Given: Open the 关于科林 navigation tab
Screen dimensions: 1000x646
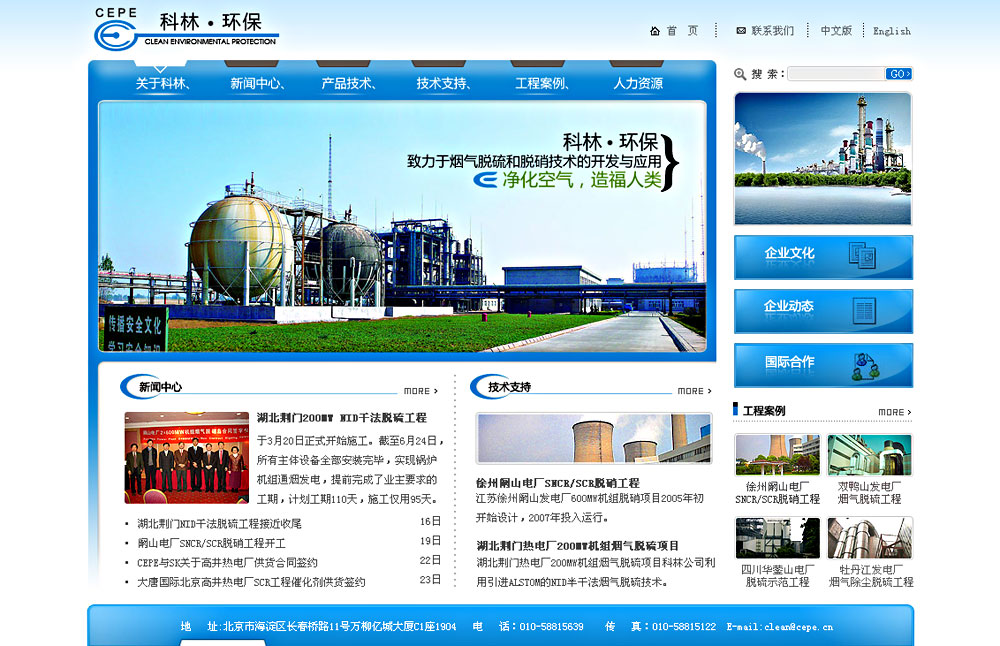Looking at the screenshot, I should [x=163, y=84].
